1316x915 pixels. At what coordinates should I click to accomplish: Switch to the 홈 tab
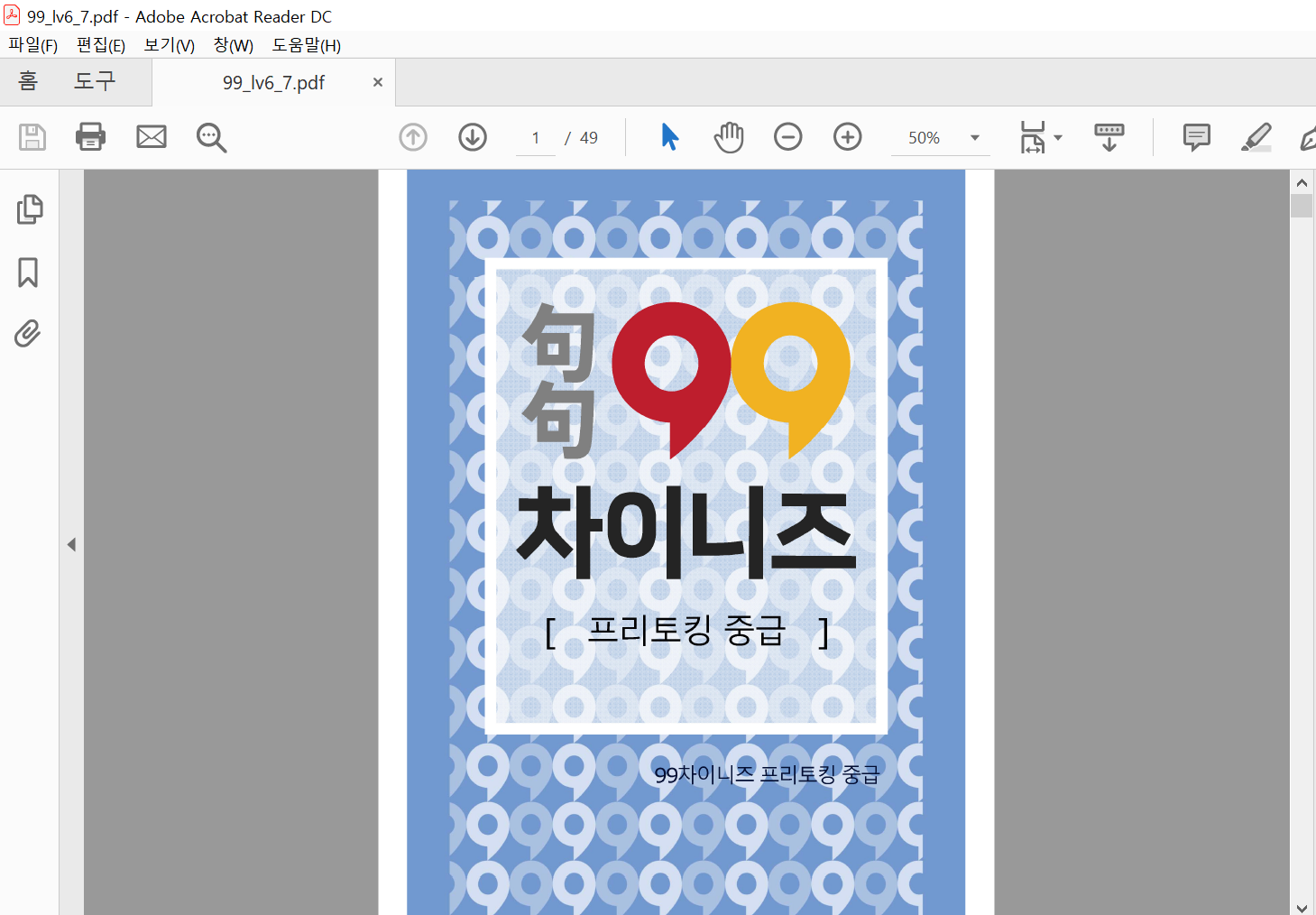[28, 81]
